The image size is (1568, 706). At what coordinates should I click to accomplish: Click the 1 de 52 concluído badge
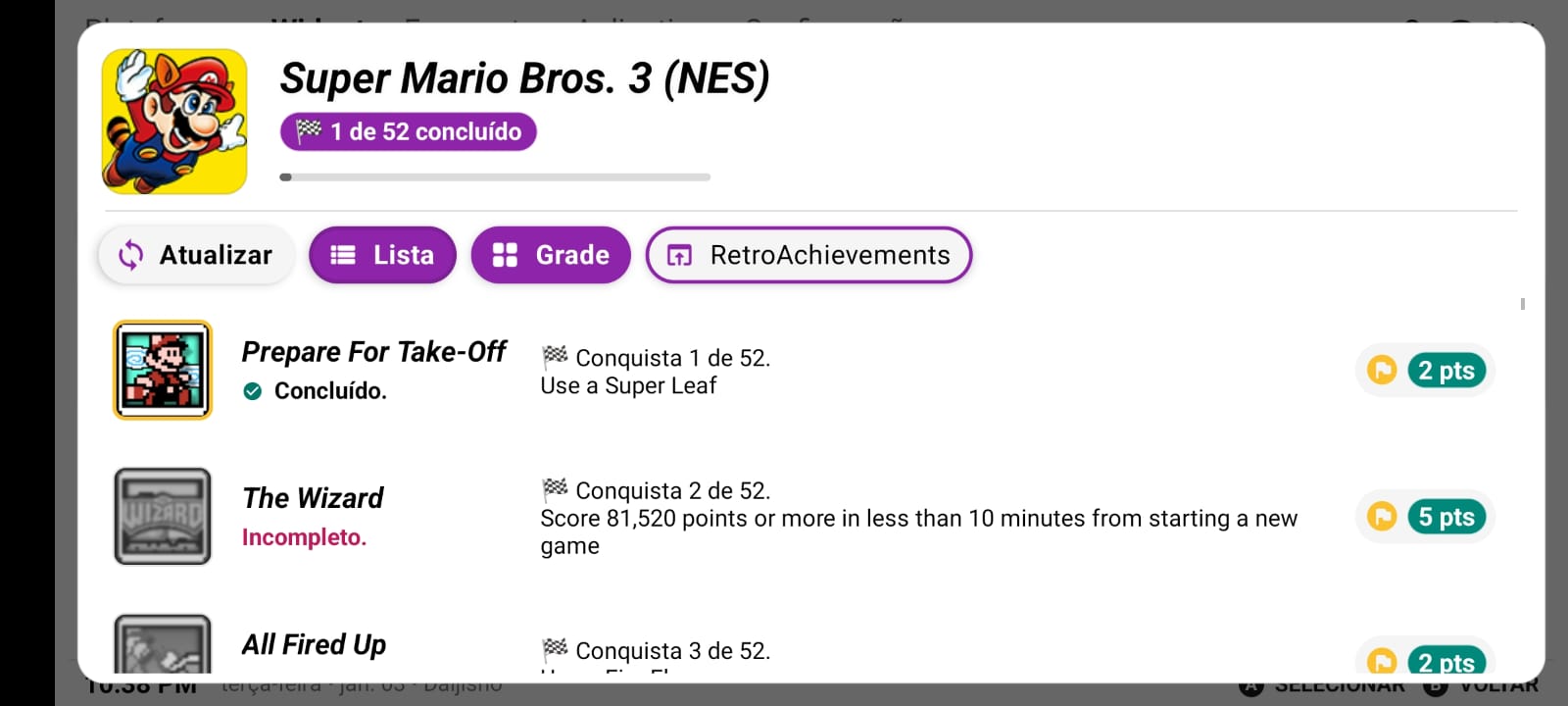click(407, 131)
